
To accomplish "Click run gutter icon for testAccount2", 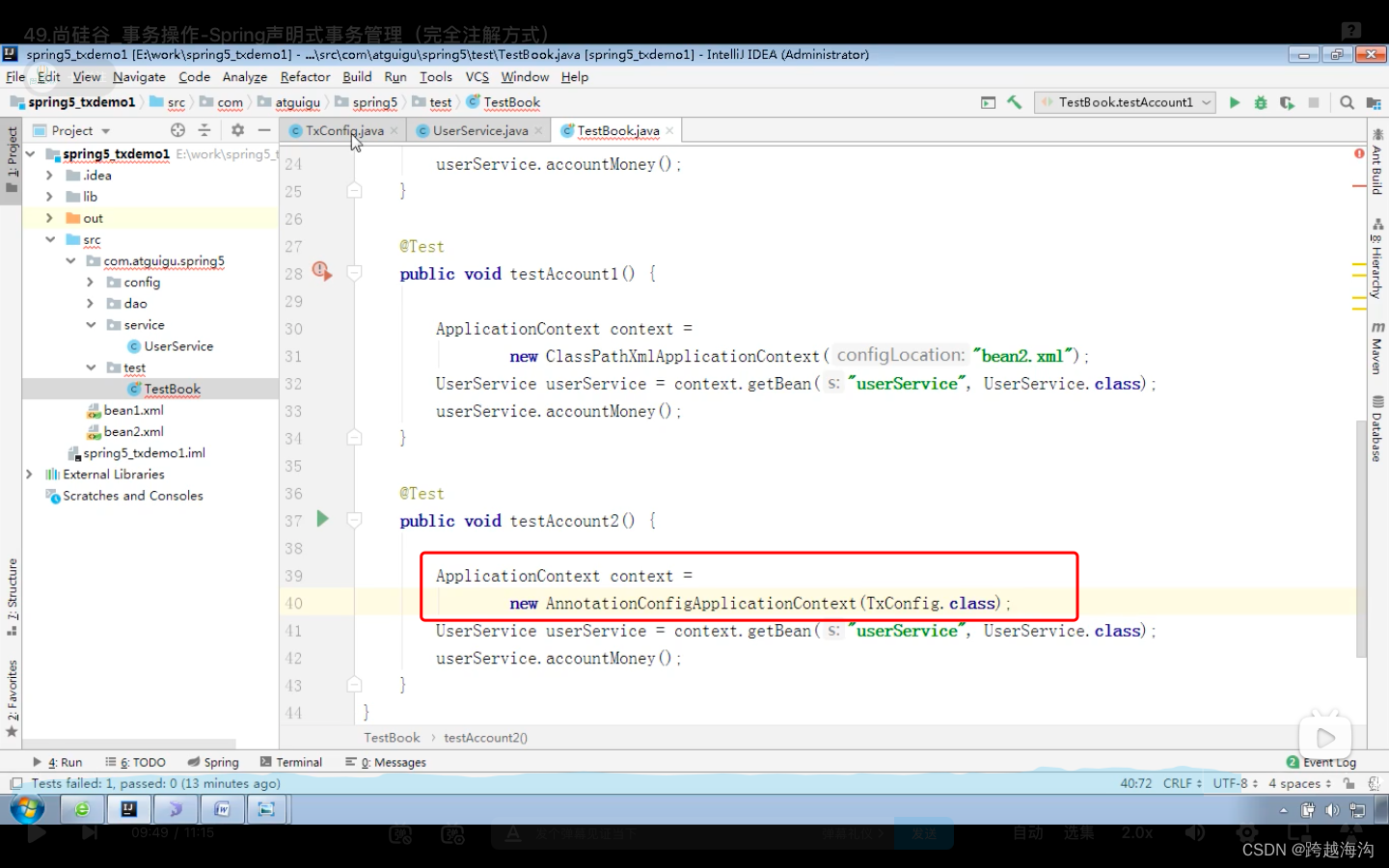I will click(x=323, y=519).
